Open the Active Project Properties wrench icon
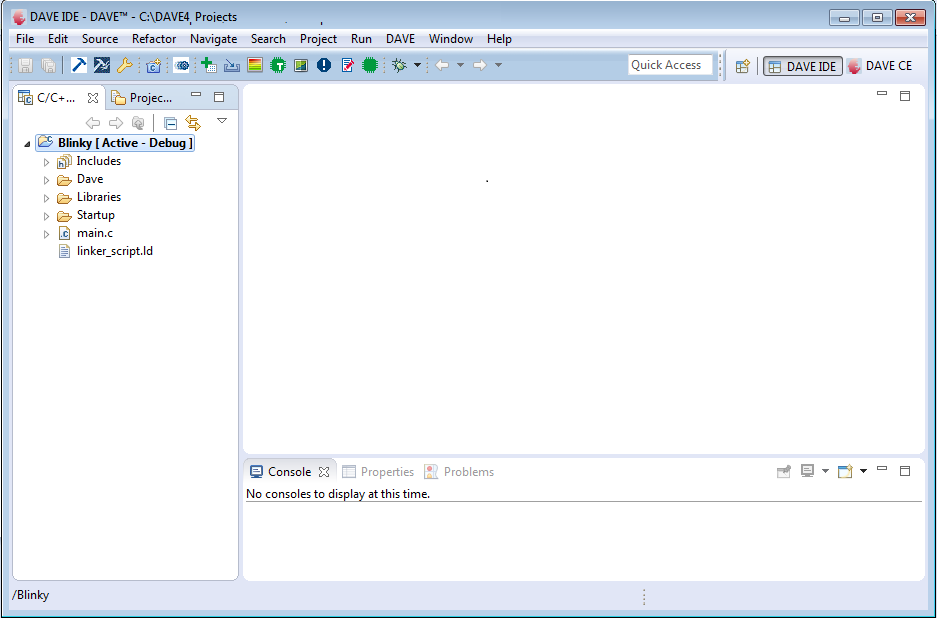The image size is (937, 618). click(x=124, y=65)
